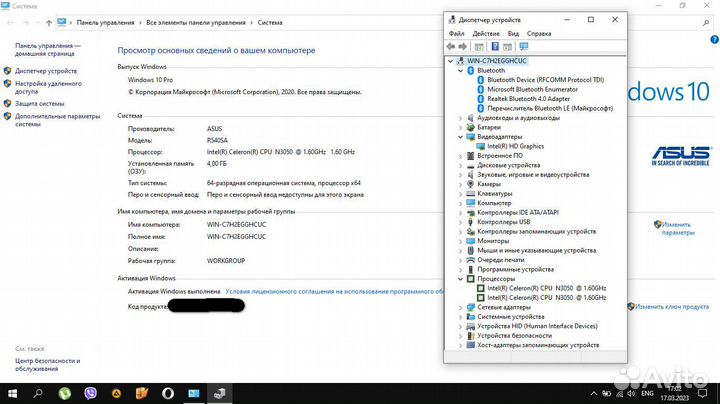Select Realtek Bluetooth 4.0 Adapter
This screenshot has height=404, width=720.
tap(529, 99)
